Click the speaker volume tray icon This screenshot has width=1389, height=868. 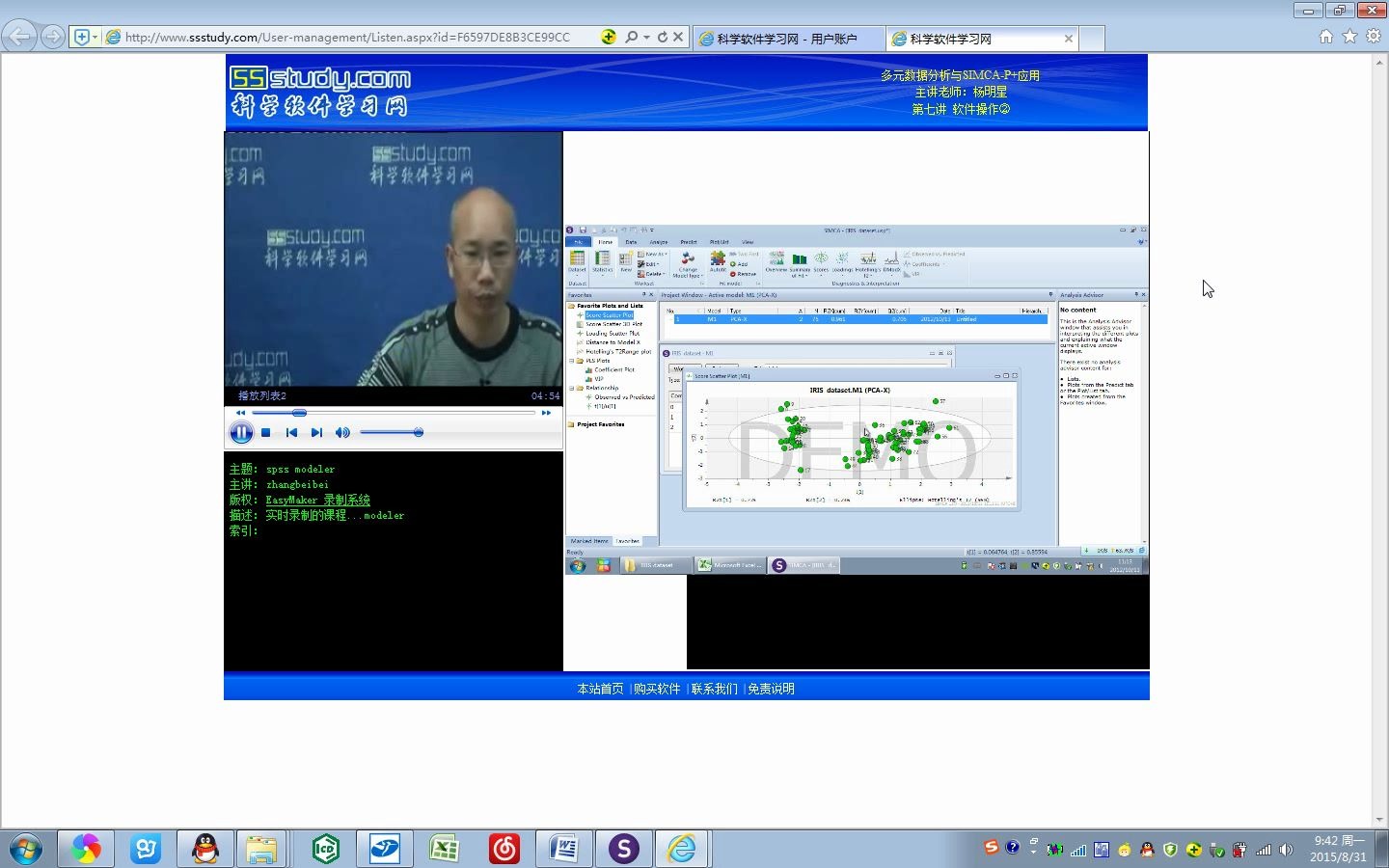click(1286, 850)
